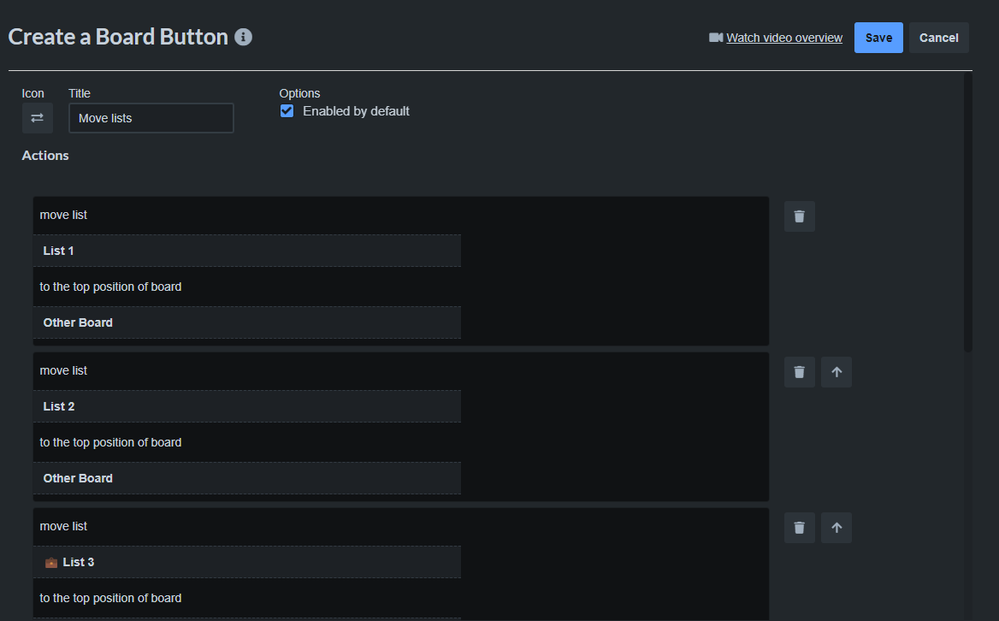
Task: Delete the List 1 move action
Action: [x=799, y=216]
